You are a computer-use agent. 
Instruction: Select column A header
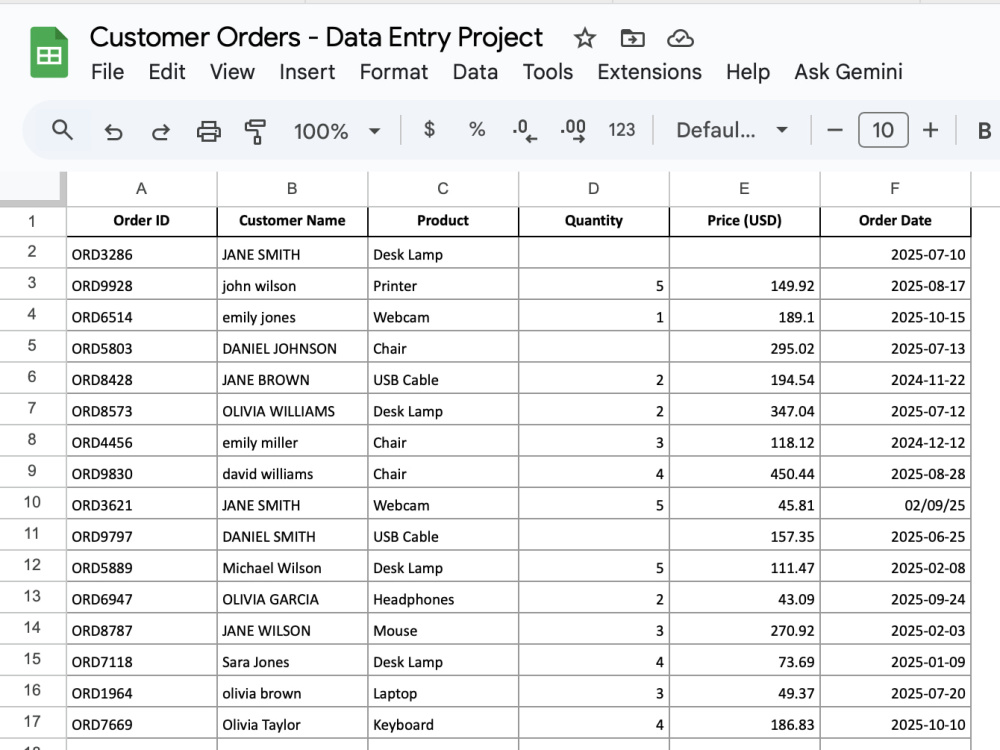point(142,189)
